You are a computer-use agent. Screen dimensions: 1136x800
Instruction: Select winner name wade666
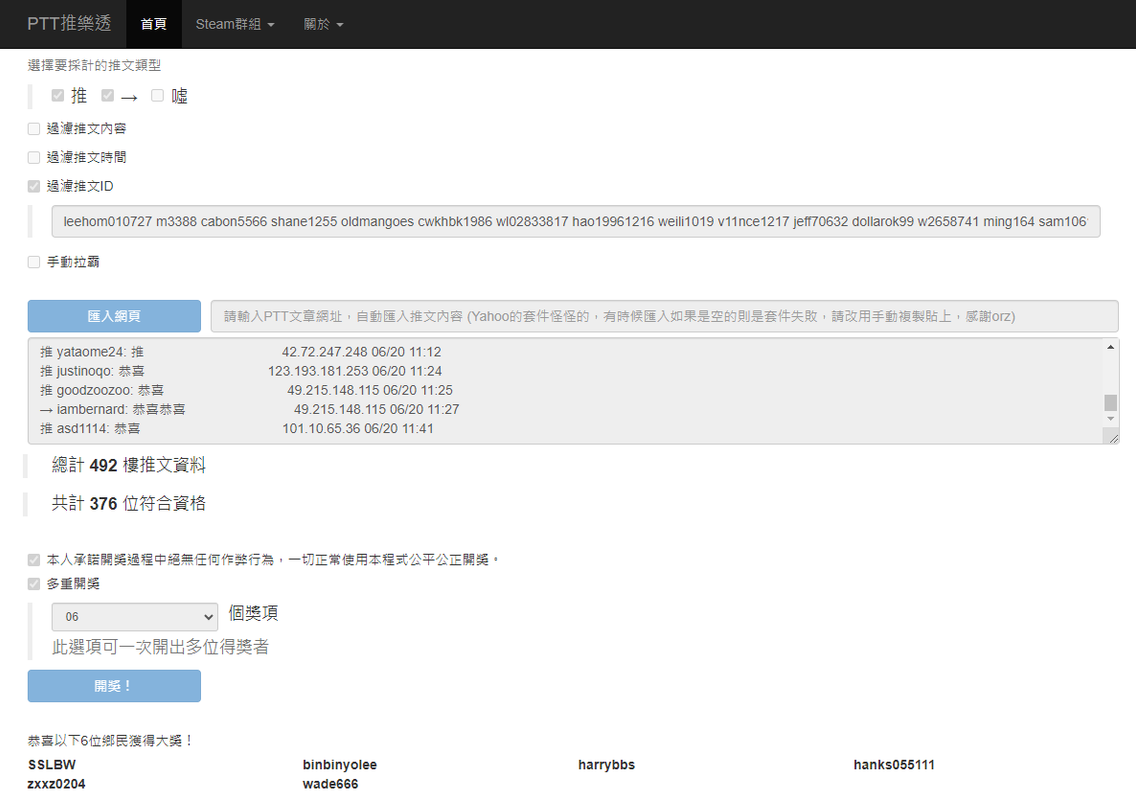pos(330,784)
